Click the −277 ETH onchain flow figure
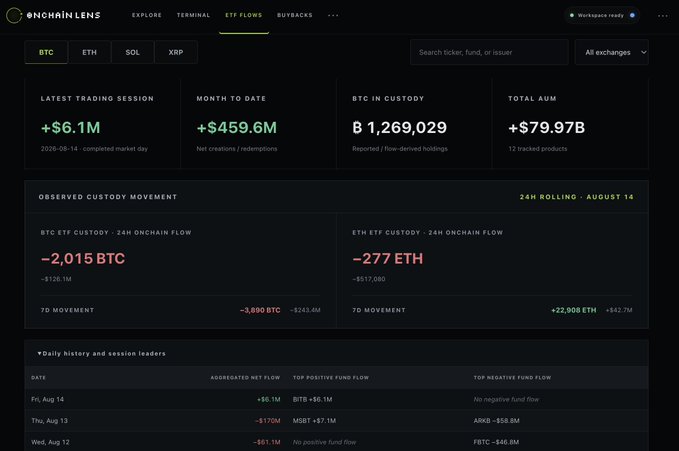Viewport: 679px width, 451px height. (x=388, y=259)
